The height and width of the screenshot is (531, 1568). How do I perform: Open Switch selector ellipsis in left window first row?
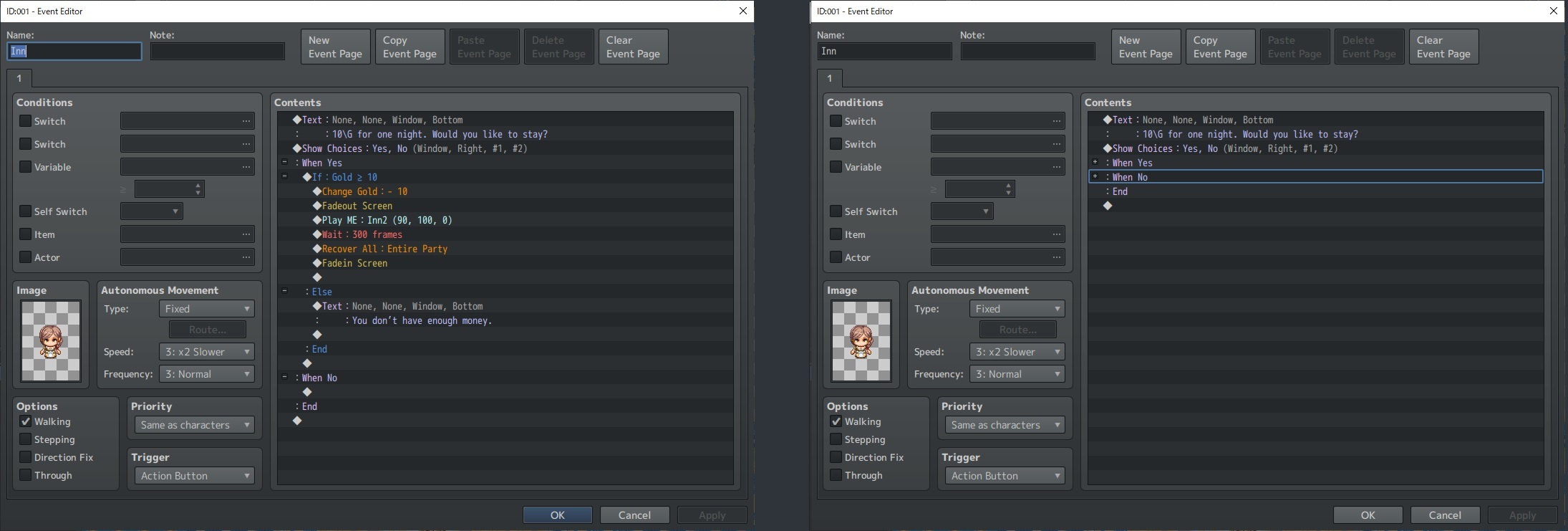246,121
